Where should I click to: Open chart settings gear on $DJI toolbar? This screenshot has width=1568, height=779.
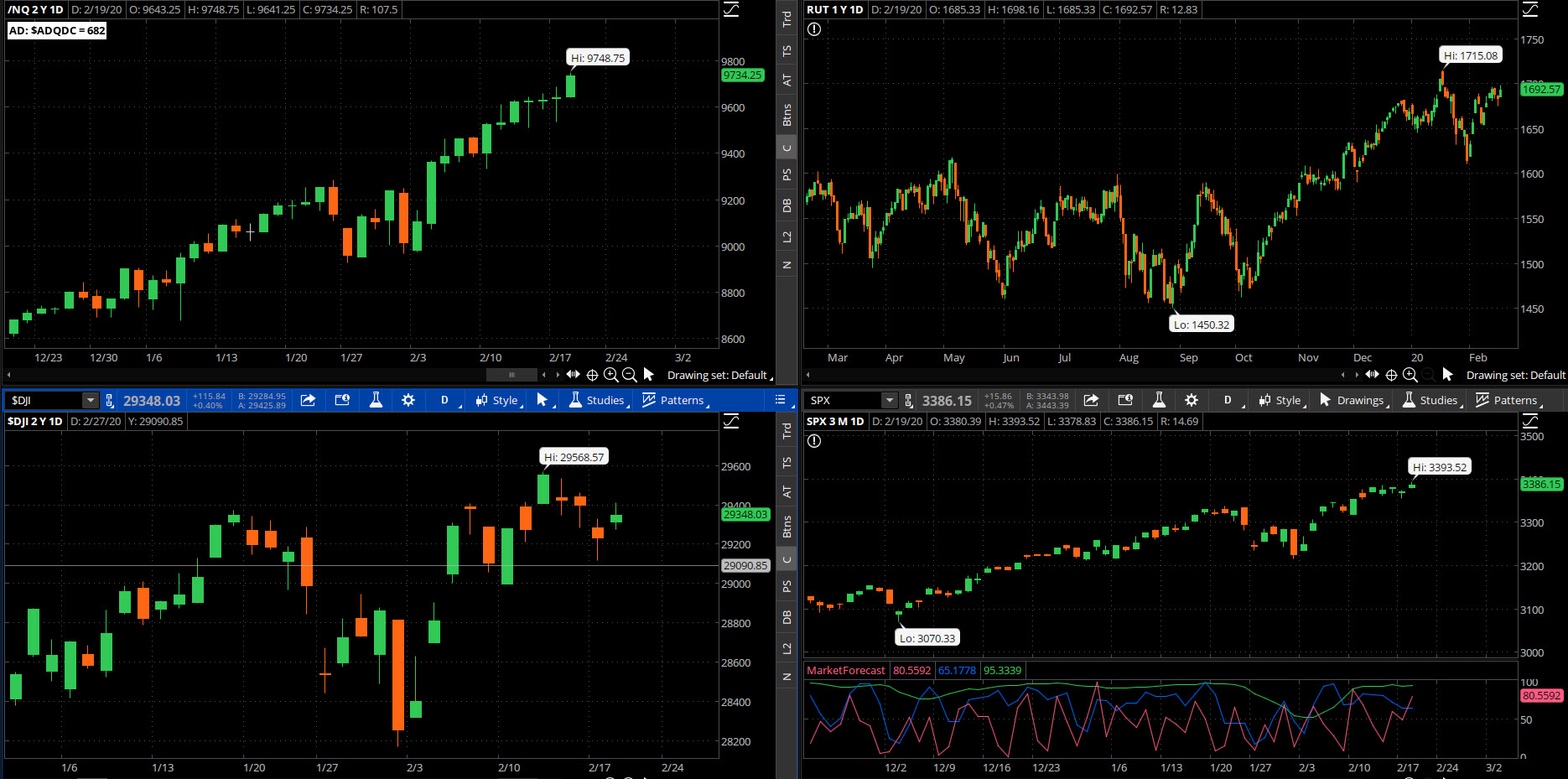click(x=408, y=400)
